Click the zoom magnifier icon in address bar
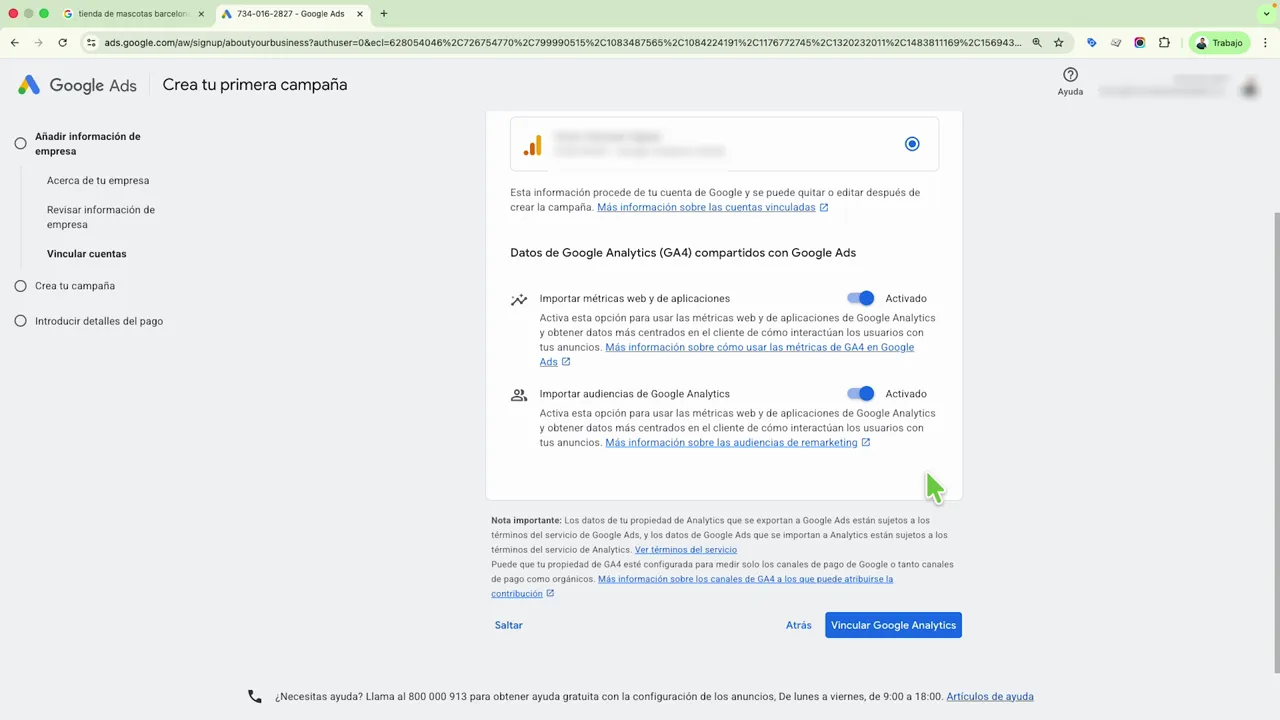 1037,43
